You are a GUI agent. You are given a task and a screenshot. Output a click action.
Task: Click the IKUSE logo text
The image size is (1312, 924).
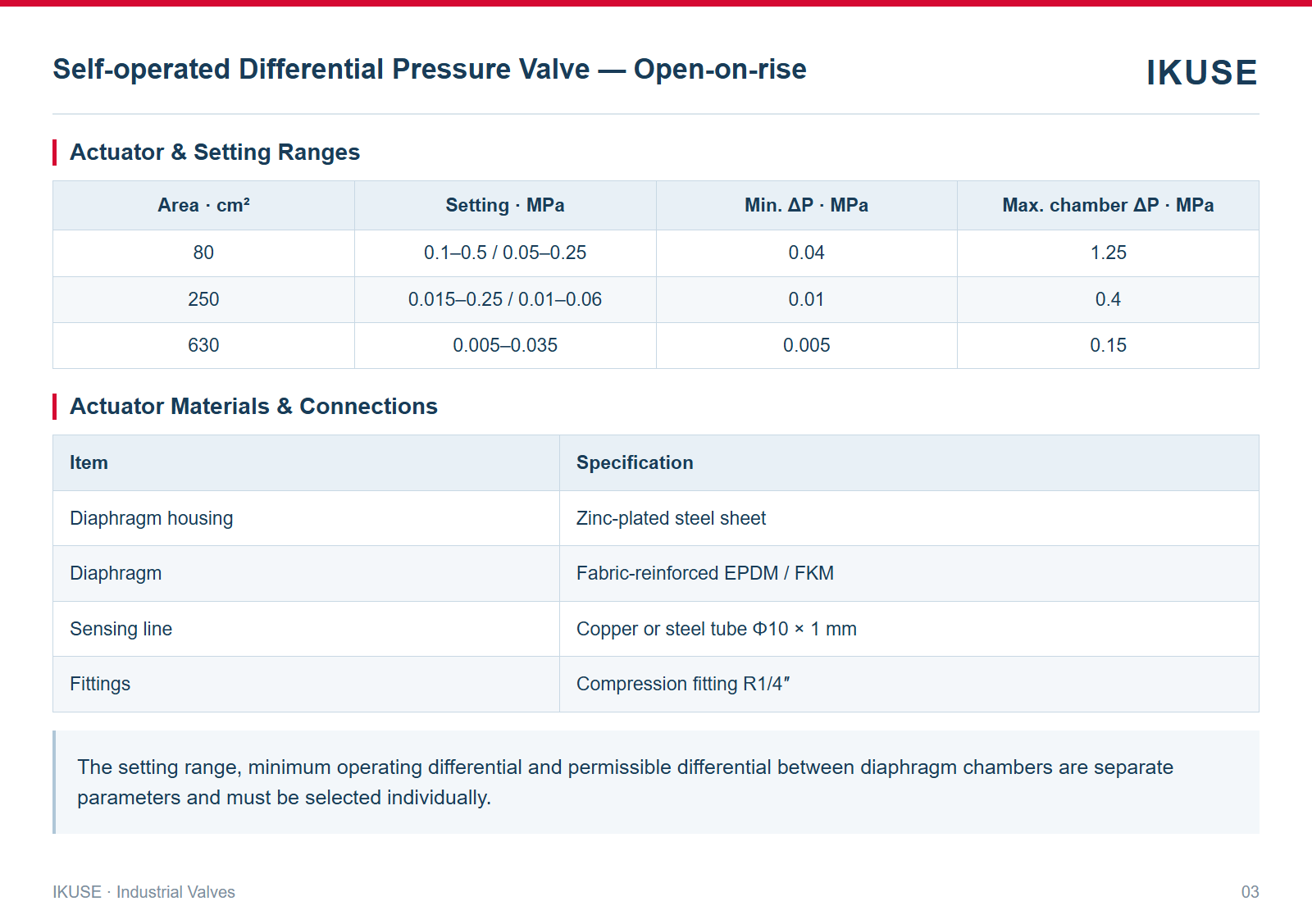1201,72
